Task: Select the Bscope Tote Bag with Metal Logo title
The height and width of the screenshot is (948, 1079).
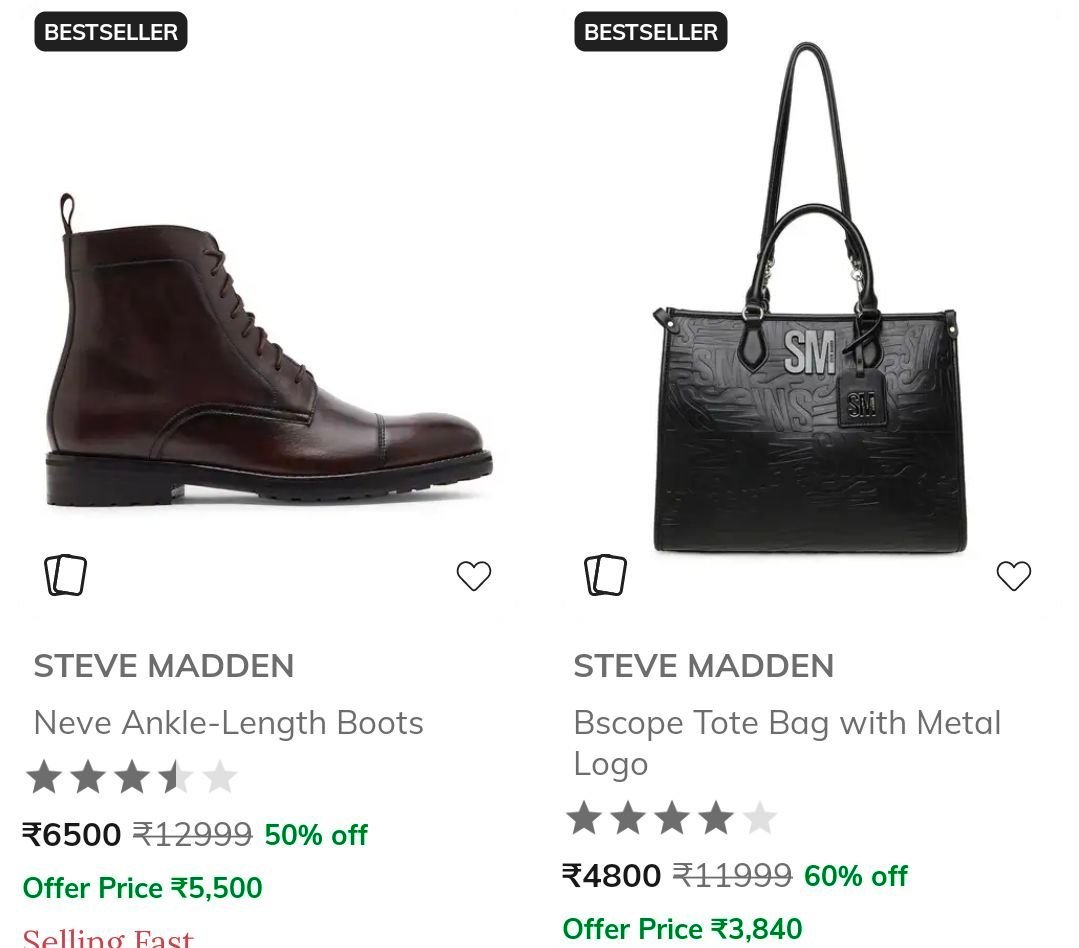Action: pyautogui.click(x=788, y=742)
